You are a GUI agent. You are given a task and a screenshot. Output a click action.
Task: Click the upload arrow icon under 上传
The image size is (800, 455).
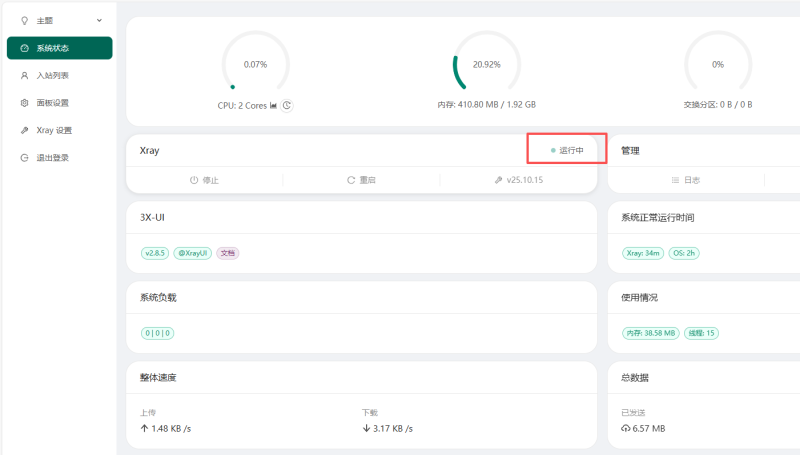(144, 428)
